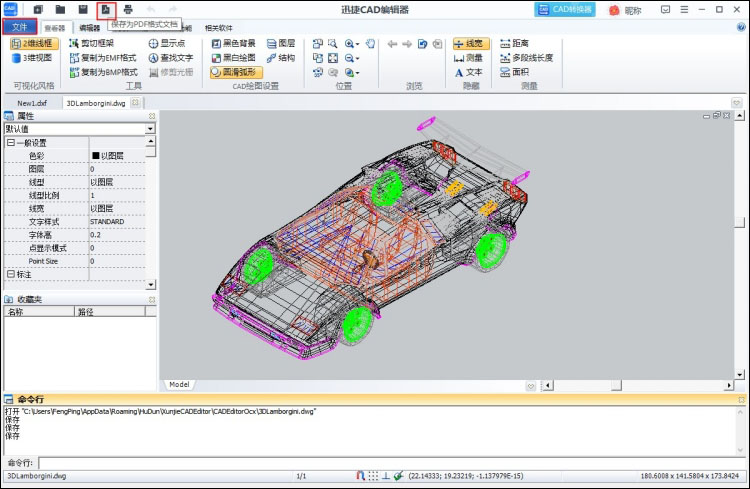
Task: Toggle 黑色背景 black background
Action: (233, 44)
